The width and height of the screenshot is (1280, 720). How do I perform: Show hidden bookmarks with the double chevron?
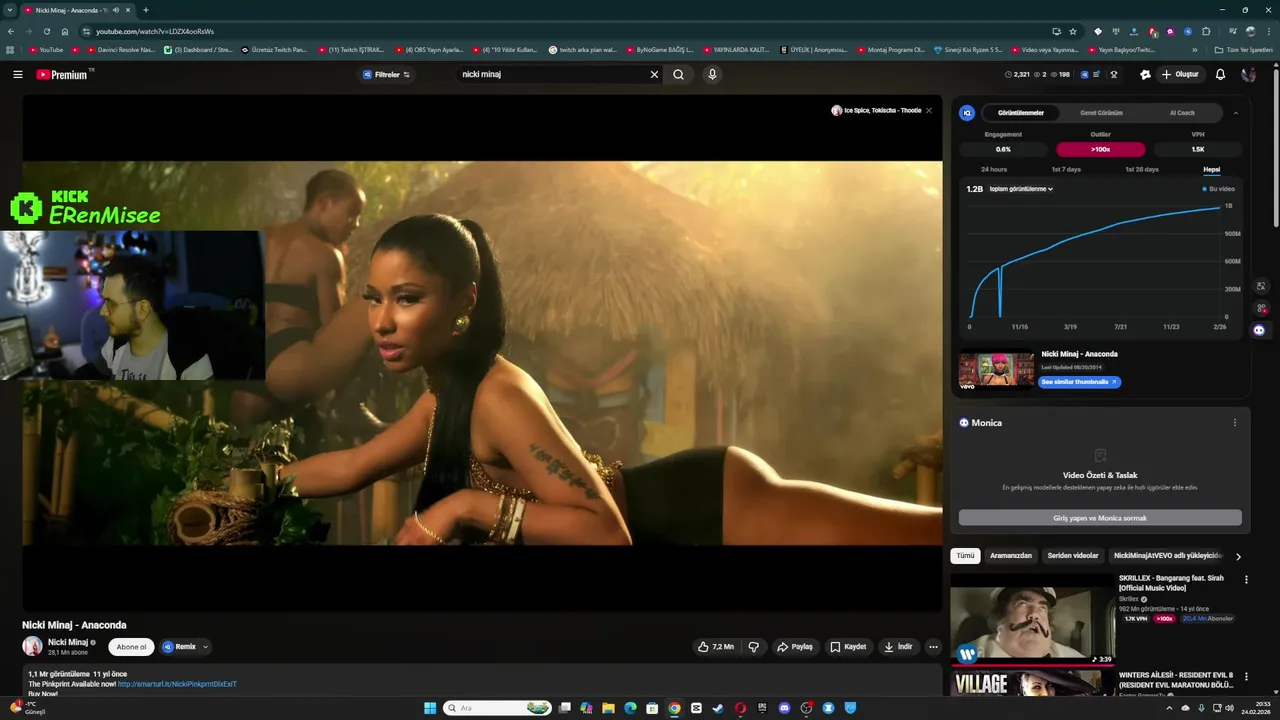point(1195,49)
